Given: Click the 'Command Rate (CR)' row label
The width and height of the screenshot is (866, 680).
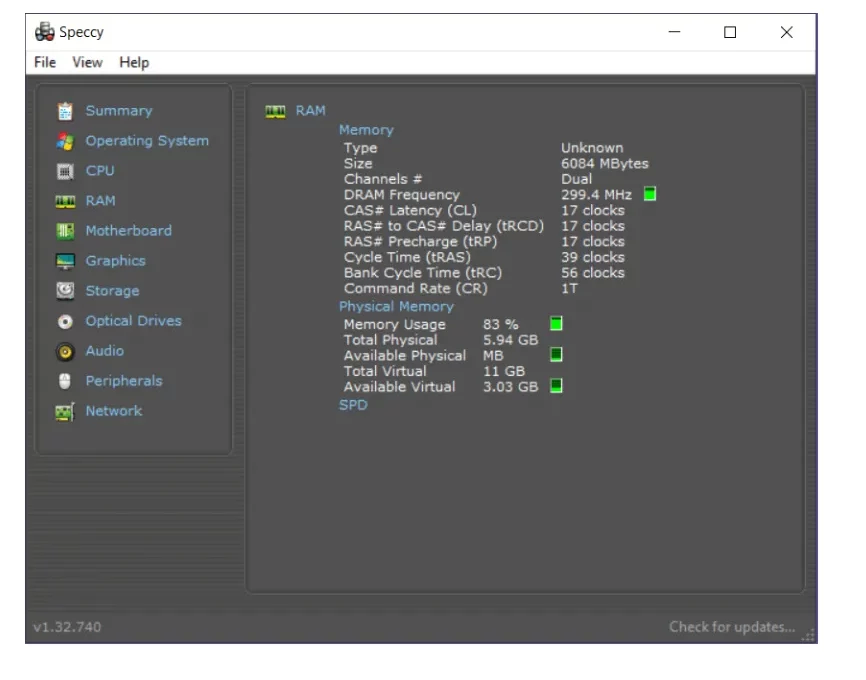Looking at the screenshot, I should point(415,288).
